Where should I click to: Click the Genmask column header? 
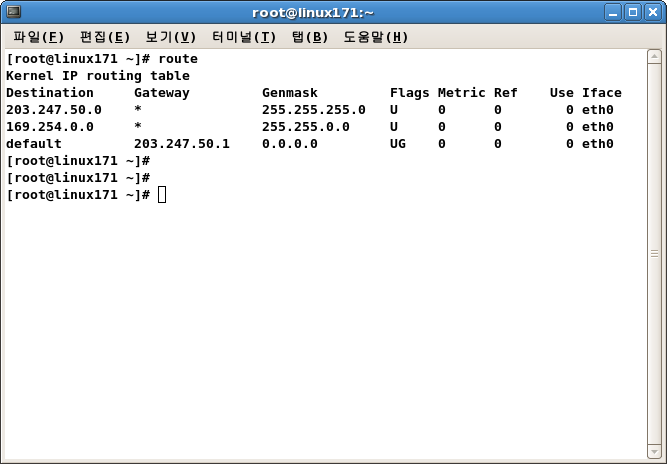[290, 93]
